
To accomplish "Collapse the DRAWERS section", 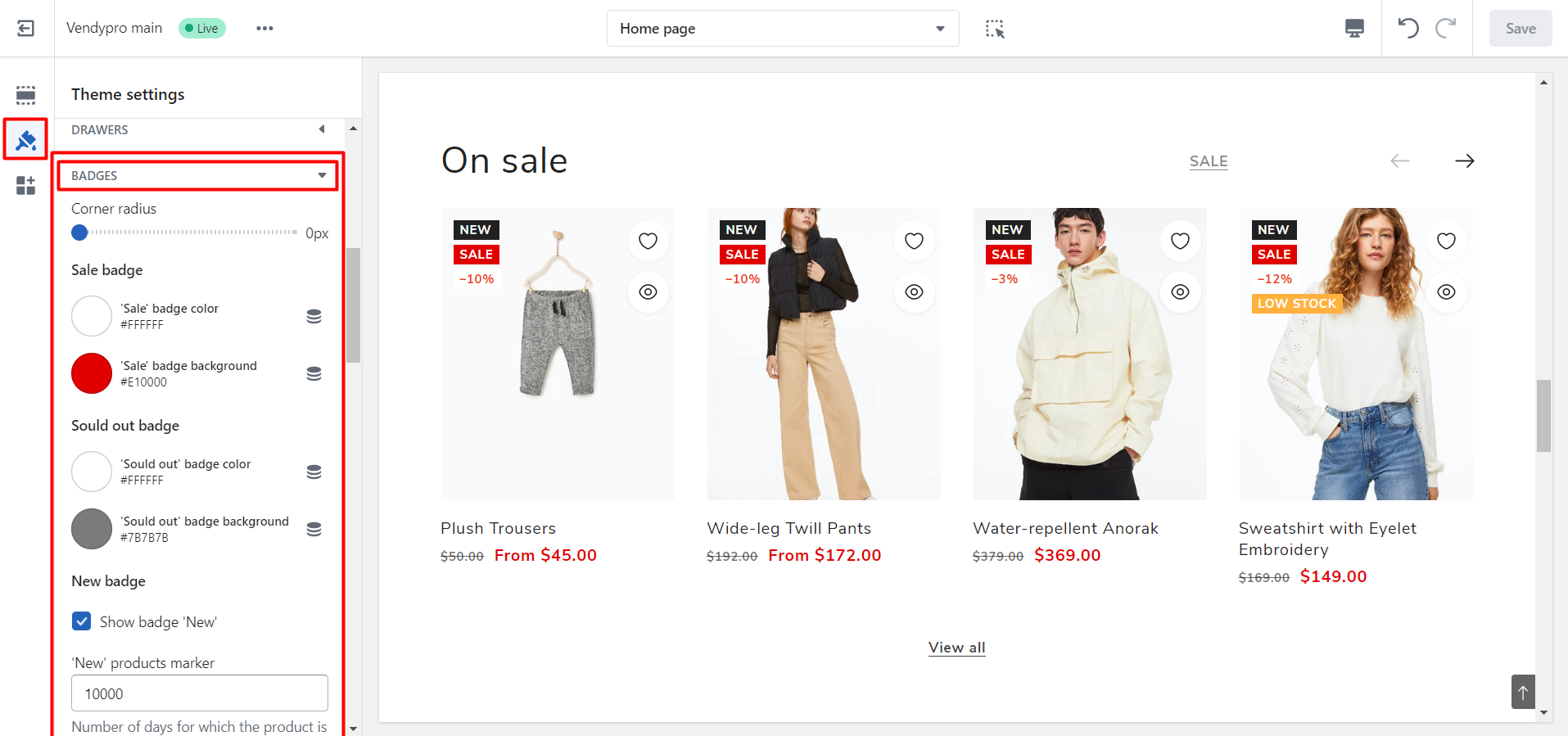I will coord(321,129).
